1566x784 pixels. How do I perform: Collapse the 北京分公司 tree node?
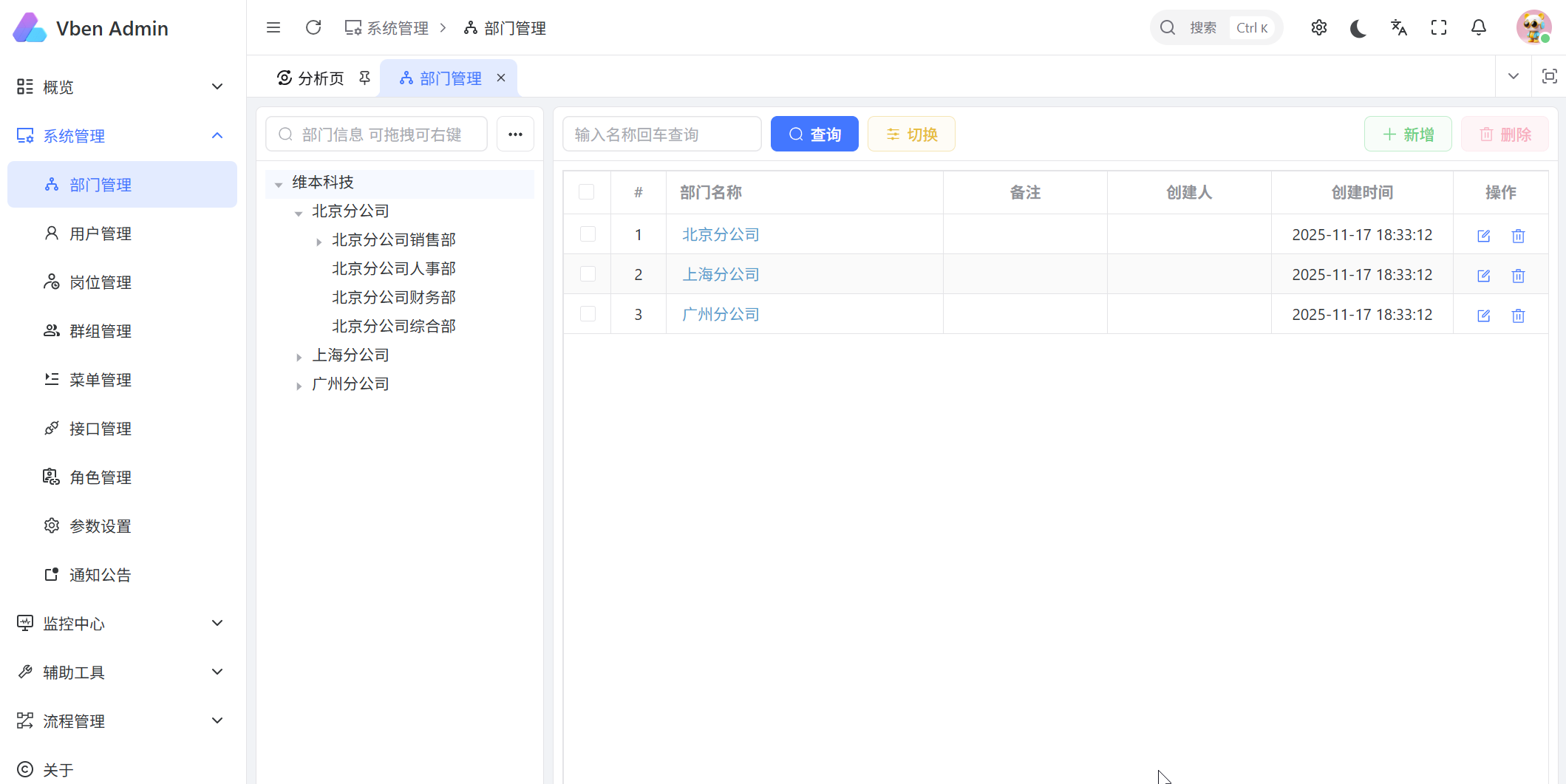(299, 213)
